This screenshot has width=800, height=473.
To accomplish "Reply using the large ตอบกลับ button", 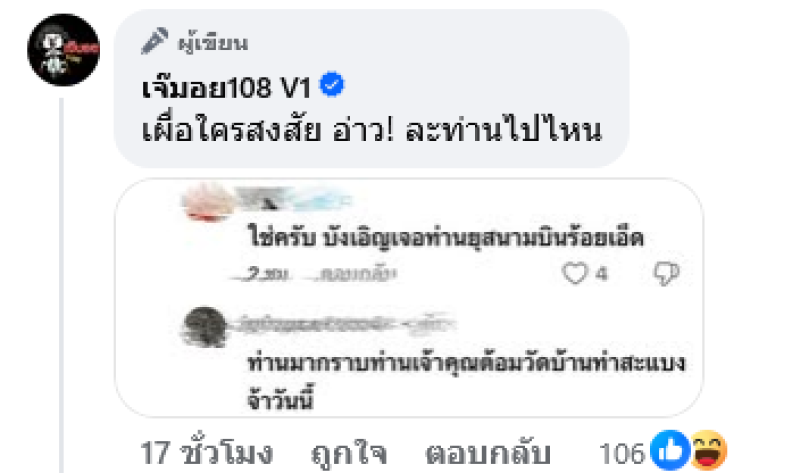I will click(x=488, y=454).
